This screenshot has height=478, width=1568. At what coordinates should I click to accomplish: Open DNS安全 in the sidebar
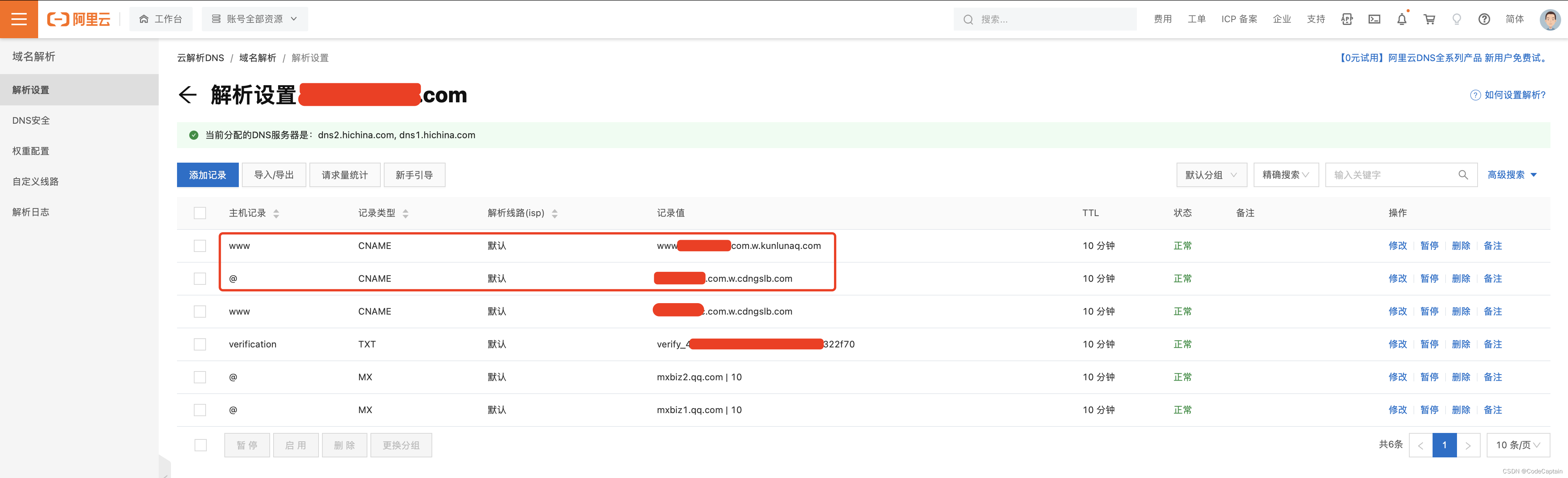tap(79, 121)
